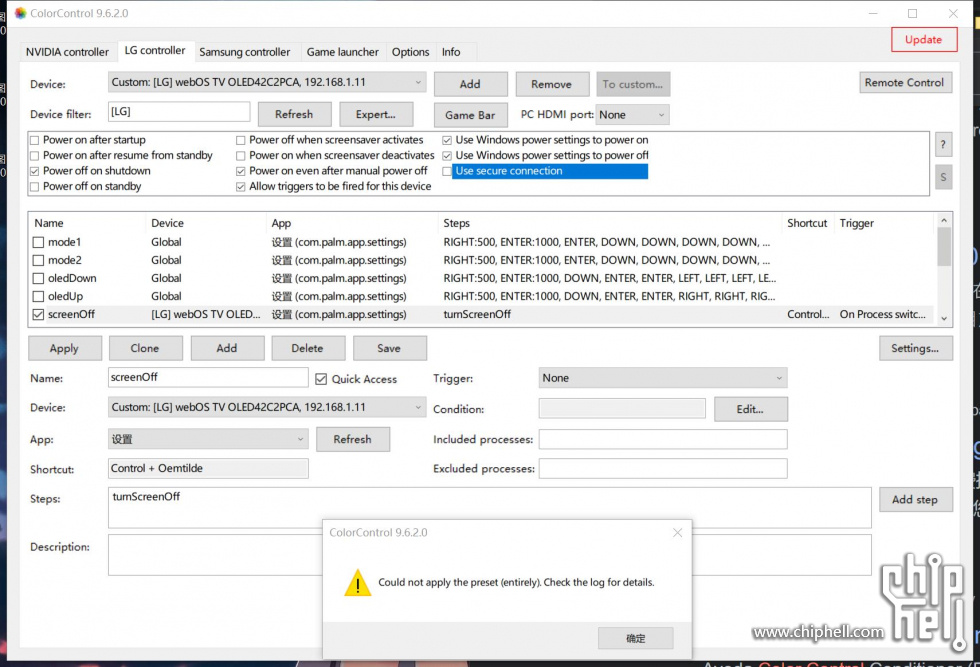Apply the selected preset
This screenshot has height=667, width=980.
click(x=64, y=348)
